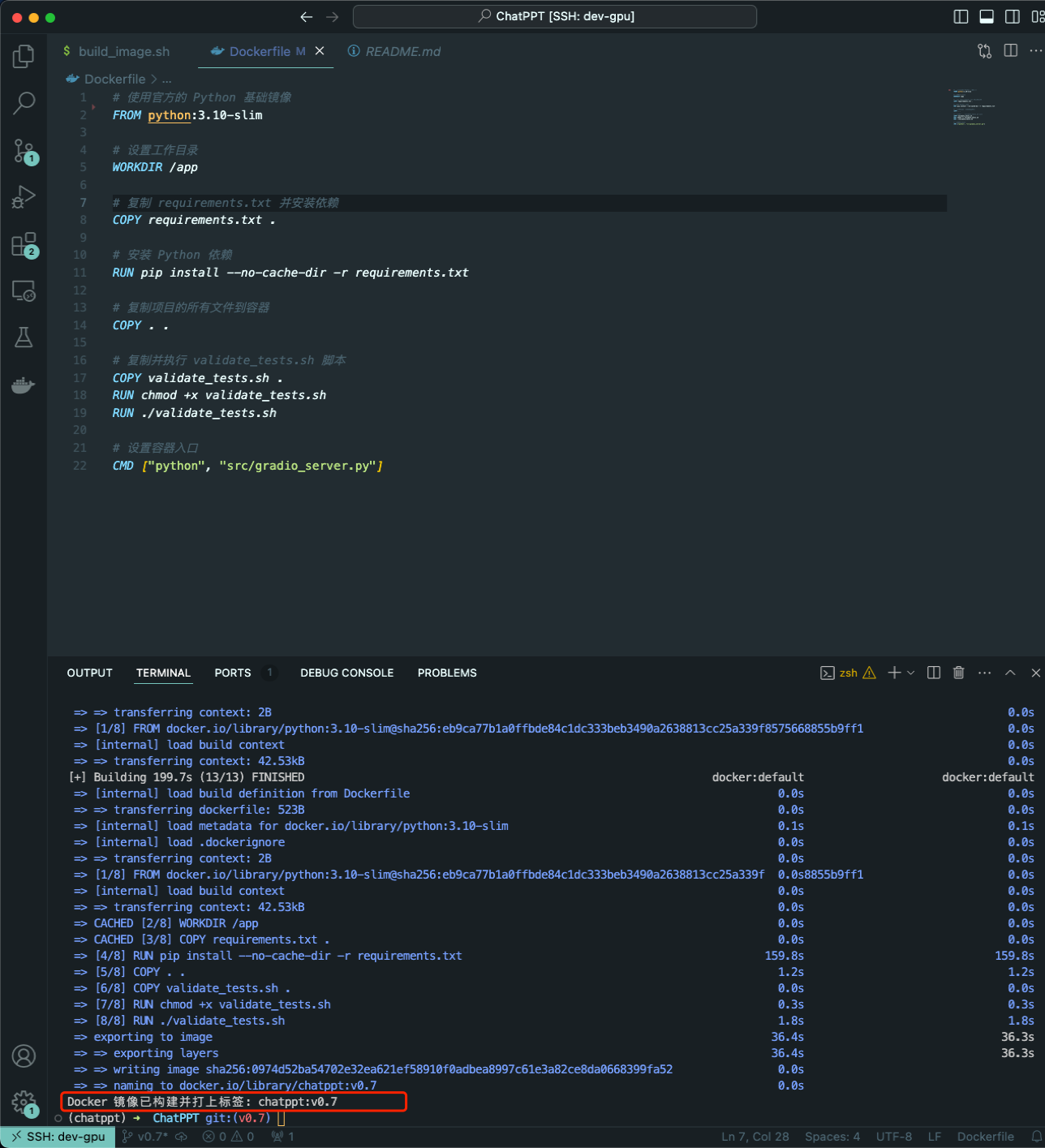The image size is (1045, 1148).
Task: Open the Remote Explorer view
Action: 24,291
